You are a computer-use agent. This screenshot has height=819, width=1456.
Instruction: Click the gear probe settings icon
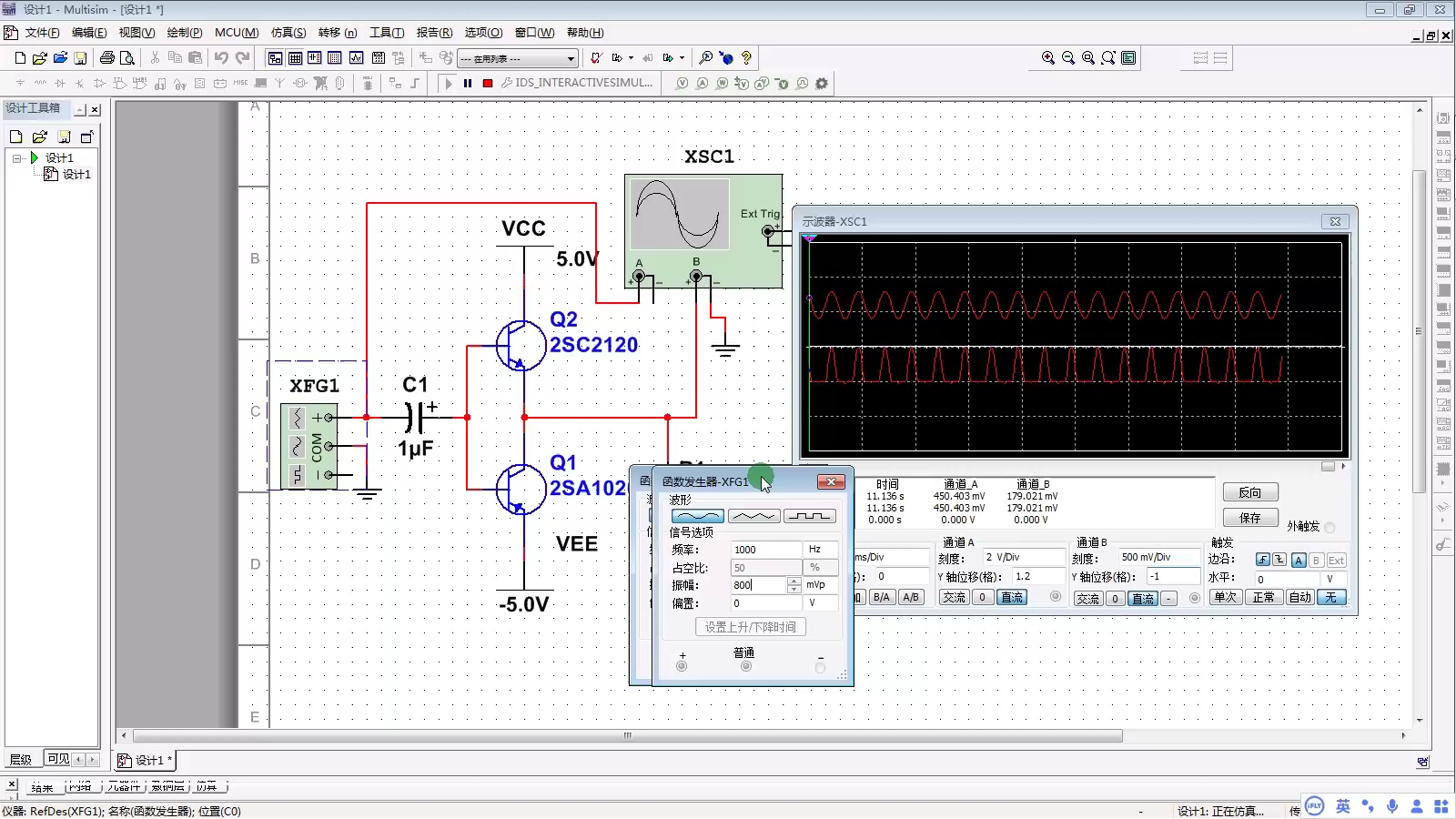[x=822, y=83]
